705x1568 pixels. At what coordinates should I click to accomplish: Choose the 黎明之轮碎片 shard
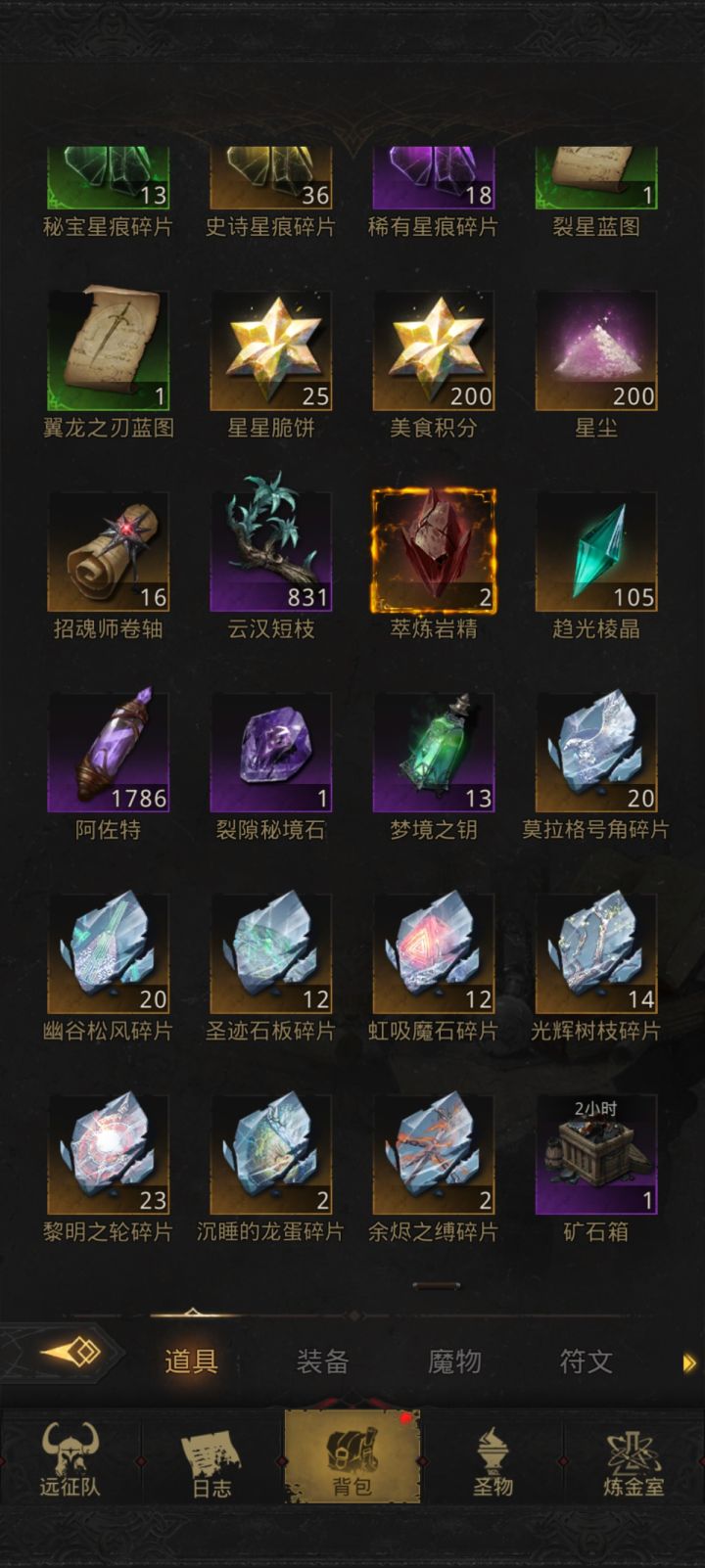(108, 1155)
